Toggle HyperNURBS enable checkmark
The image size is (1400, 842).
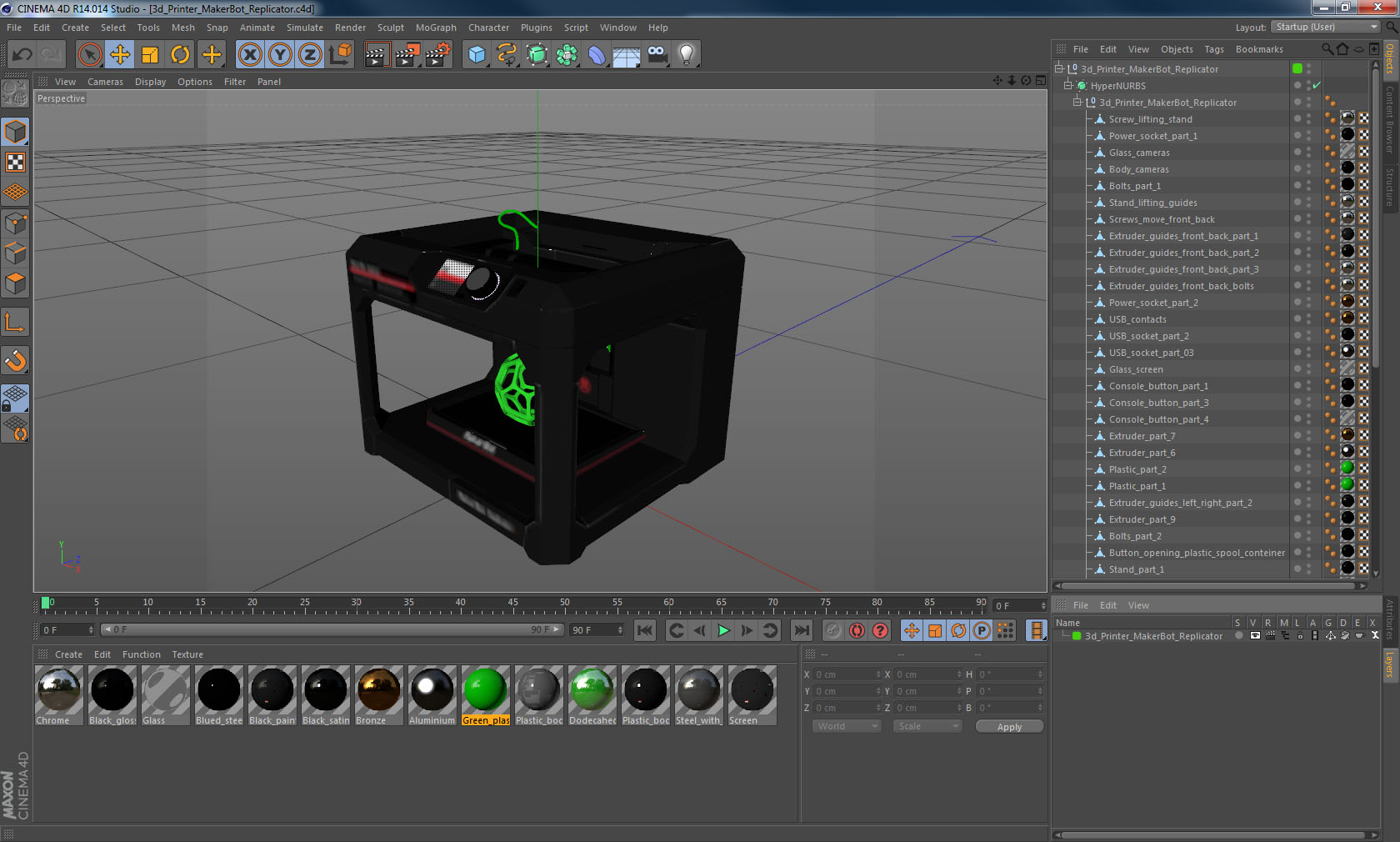pos(1317,86)
